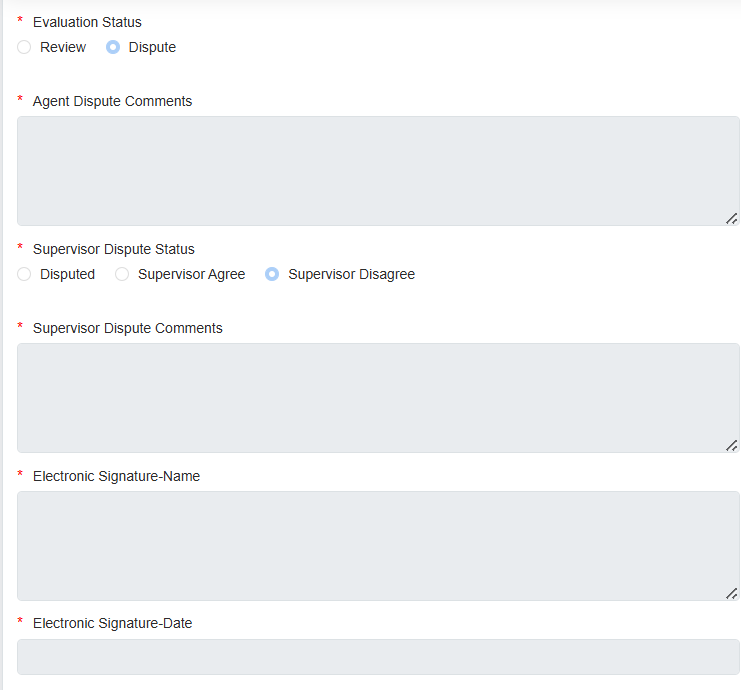Screen dimensions: 741x690
Task: Click the Electronic Signature-Name heading label
Action: coord(116,476)
